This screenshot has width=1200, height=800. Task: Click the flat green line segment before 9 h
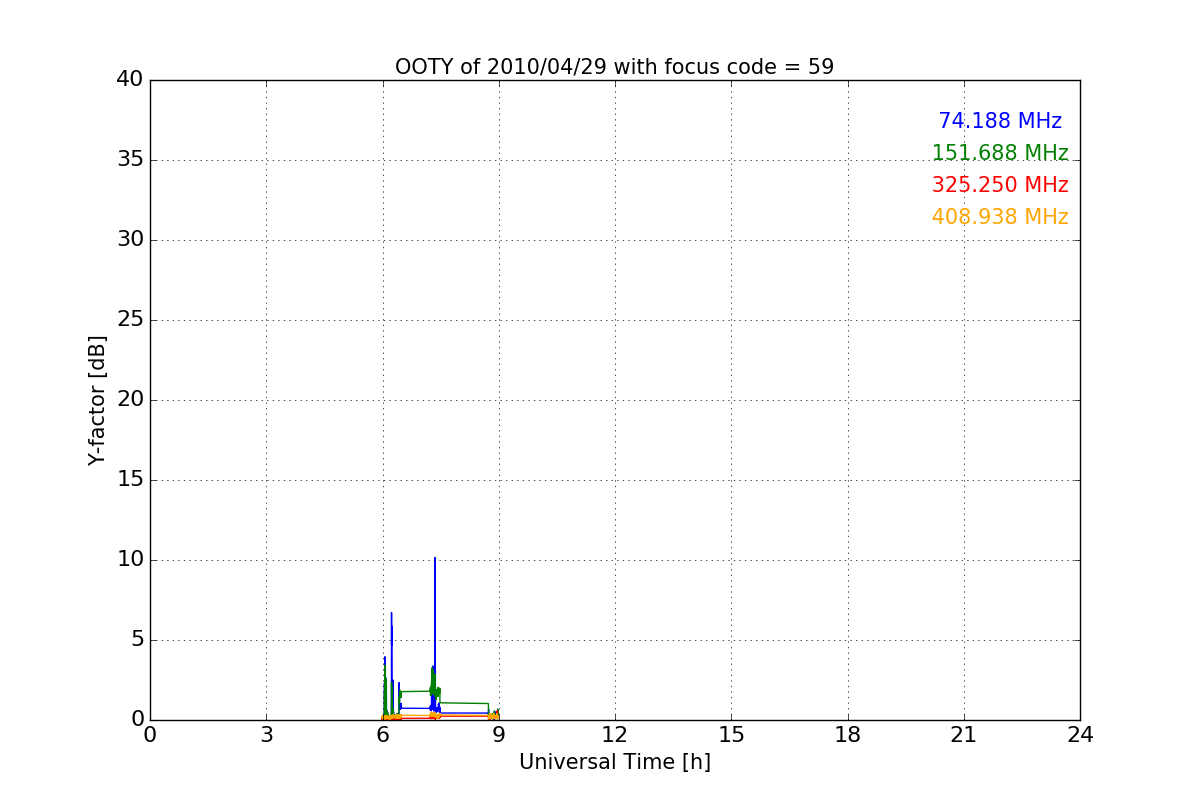(x=464, y=703)
